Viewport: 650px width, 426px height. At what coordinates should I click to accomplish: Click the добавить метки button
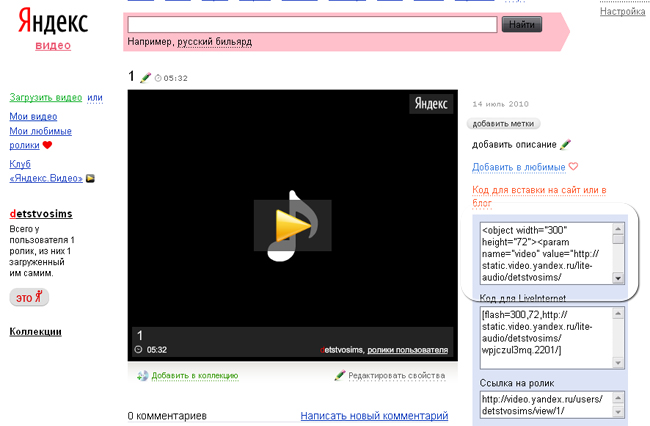(x=503, y=123)
